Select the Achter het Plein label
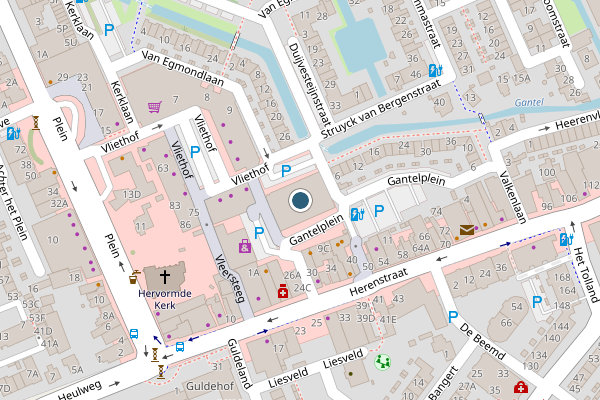600x400 pixels. pyautogui.click(x=14, y=202)
